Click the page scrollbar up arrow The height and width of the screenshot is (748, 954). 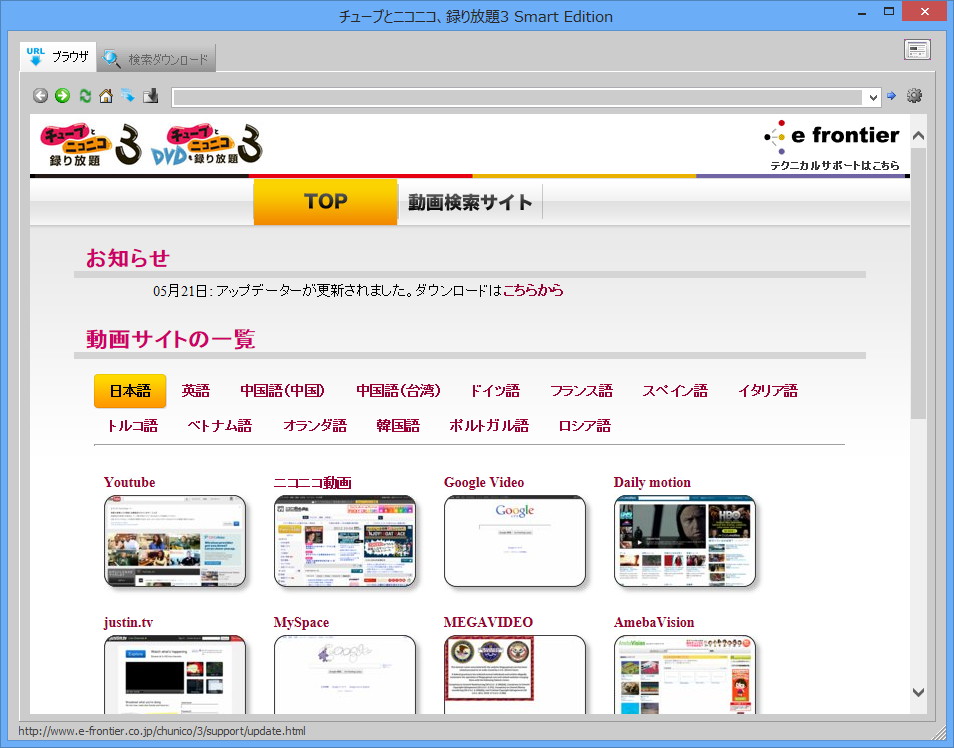(x=918, y=136)
